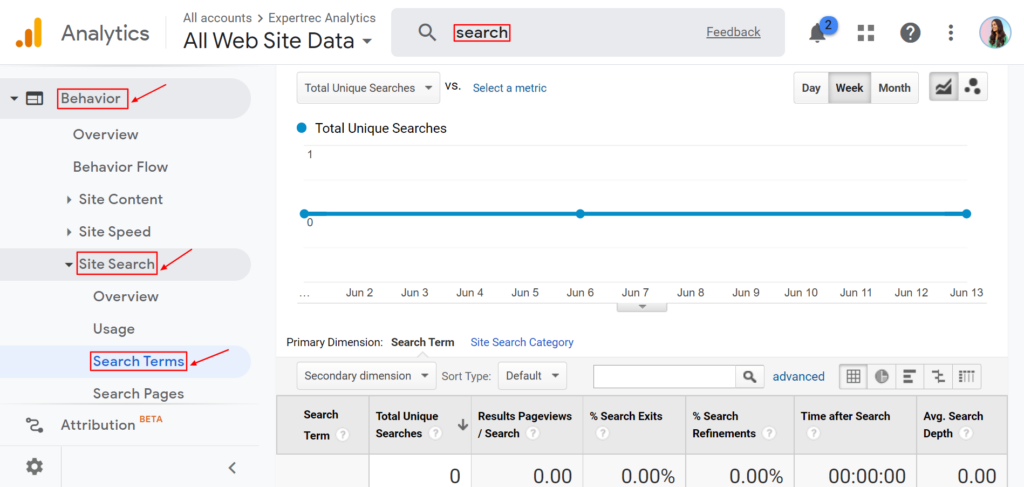Open the Sort Type Default dropdown
The width and height of the screenshot is (1024, 487).
click(x=532, y=376)
